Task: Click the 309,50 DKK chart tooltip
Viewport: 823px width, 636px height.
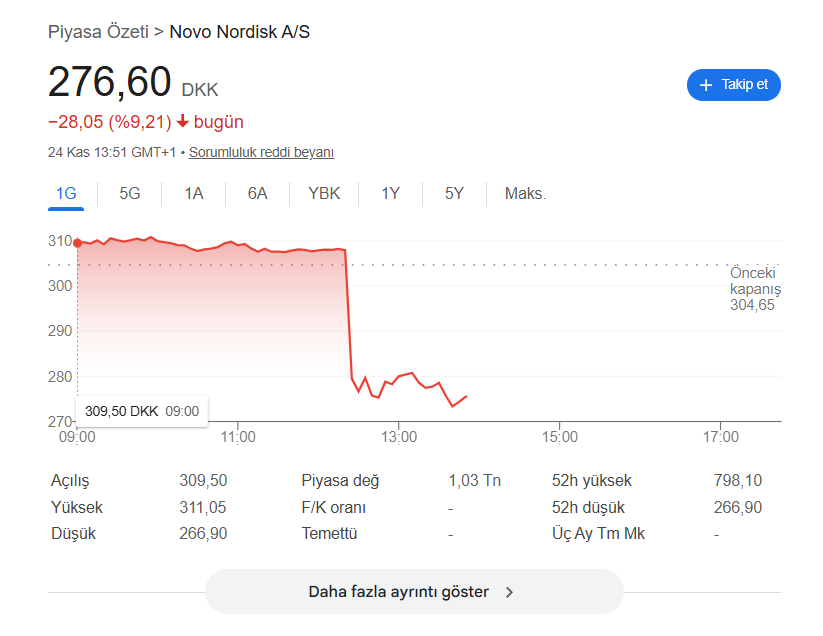Action: click(x=142, y=411)
